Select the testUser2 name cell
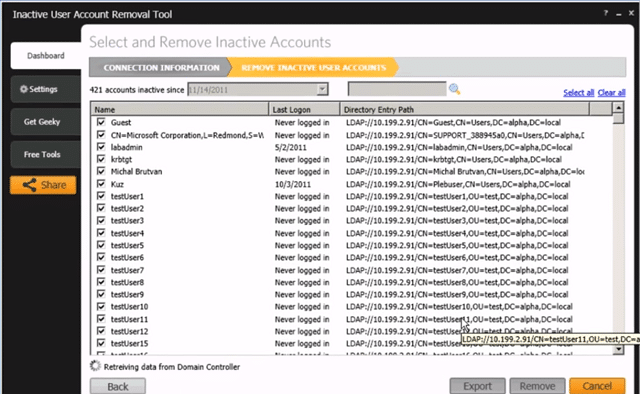640x394 pixels. point(127,208)
